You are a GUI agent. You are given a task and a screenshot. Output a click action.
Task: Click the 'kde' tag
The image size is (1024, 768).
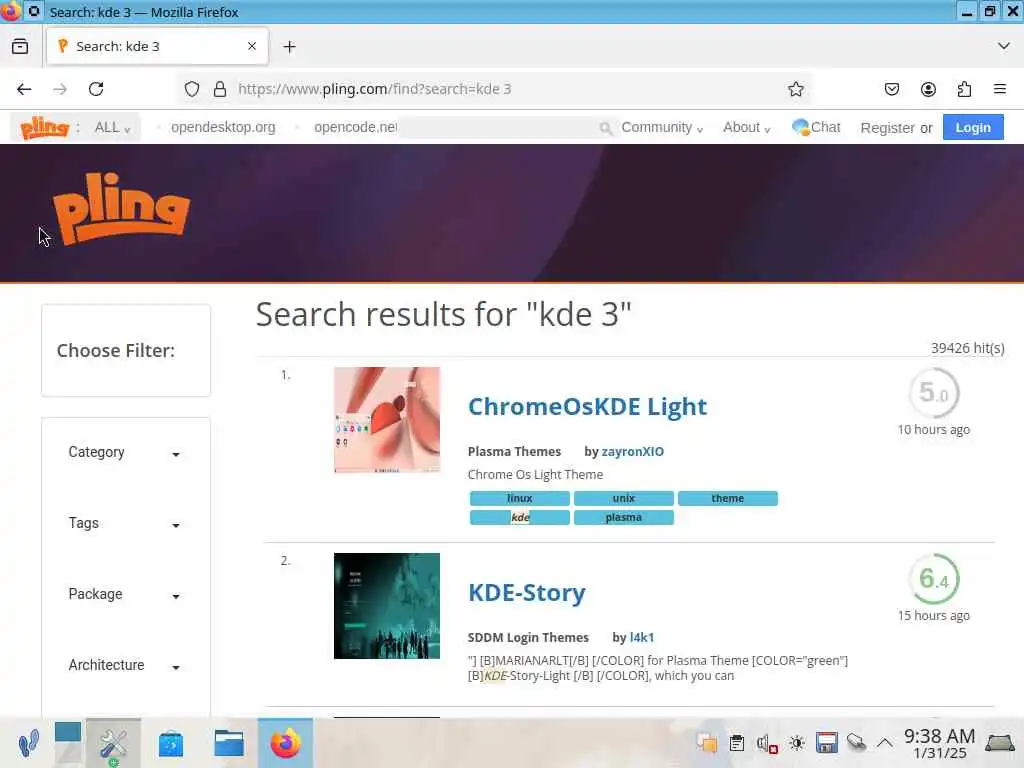pyautogui.click(x=520, y=517)
